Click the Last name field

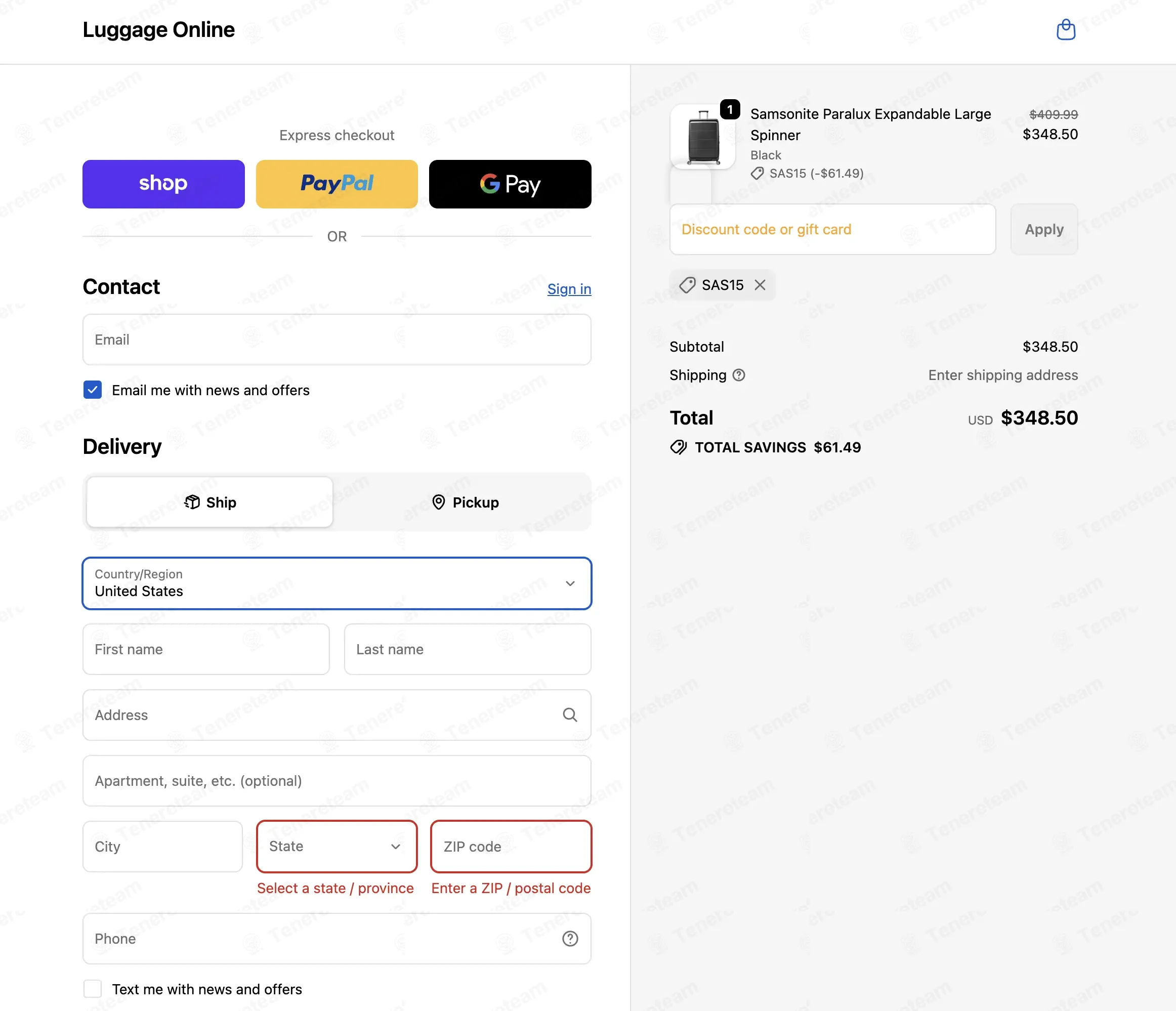tap(468, 649)
